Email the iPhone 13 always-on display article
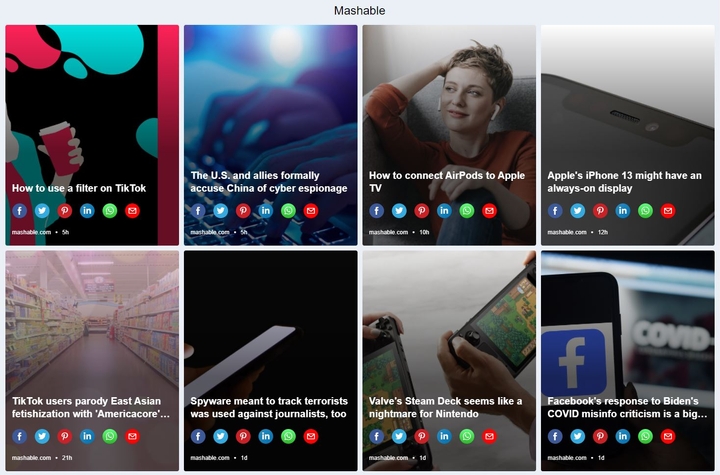The width and height of the screenshot is (720, 475). click(668, 211)
